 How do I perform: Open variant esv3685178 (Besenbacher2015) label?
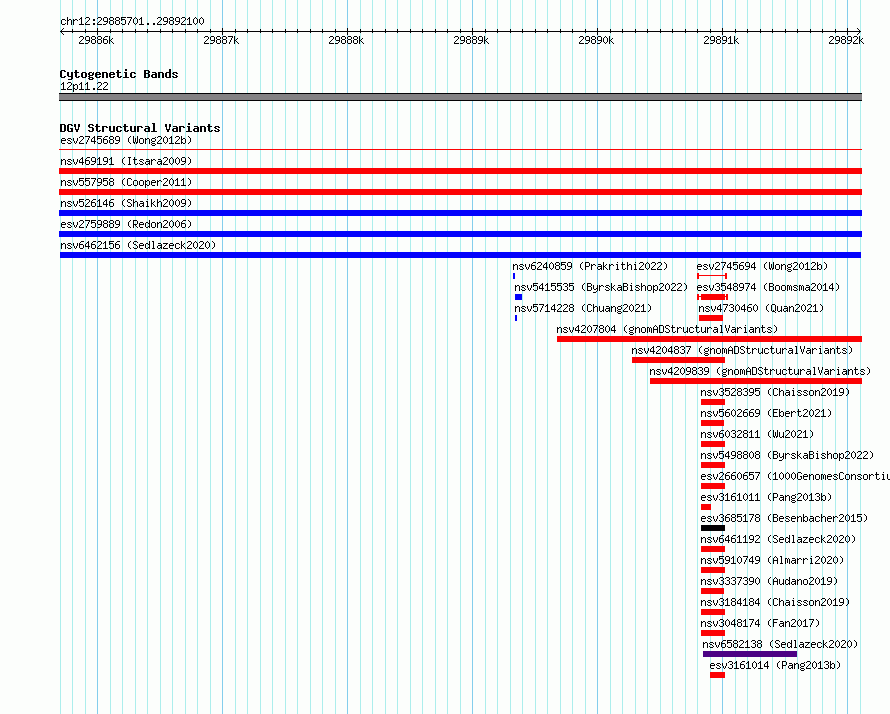[x=784, y=518]
